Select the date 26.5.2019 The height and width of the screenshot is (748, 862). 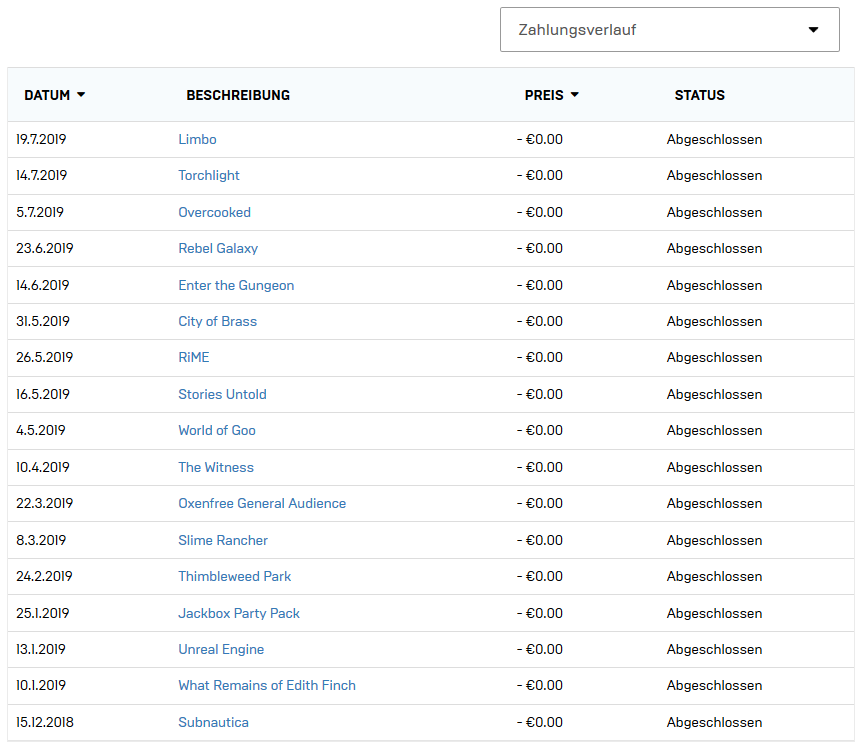[x=45, y=358]
